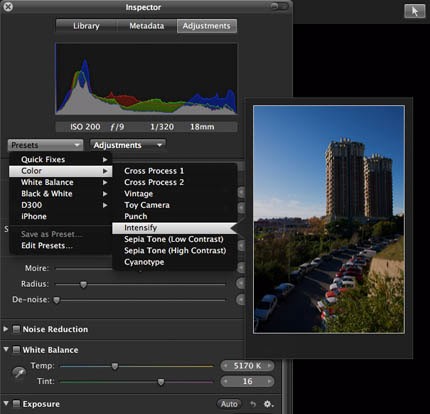Collapse the Exposure section
The width and height of the screenshot is (430, 414).
point(6,404)
